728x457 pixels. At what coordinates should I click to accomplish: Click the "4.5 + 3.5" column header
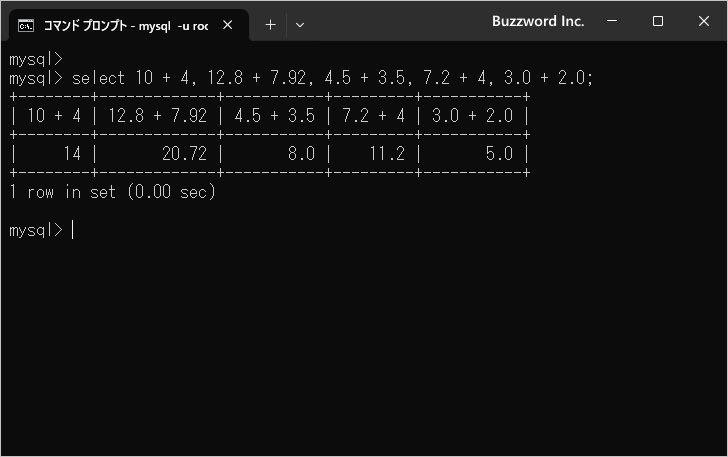click(274, 115)
